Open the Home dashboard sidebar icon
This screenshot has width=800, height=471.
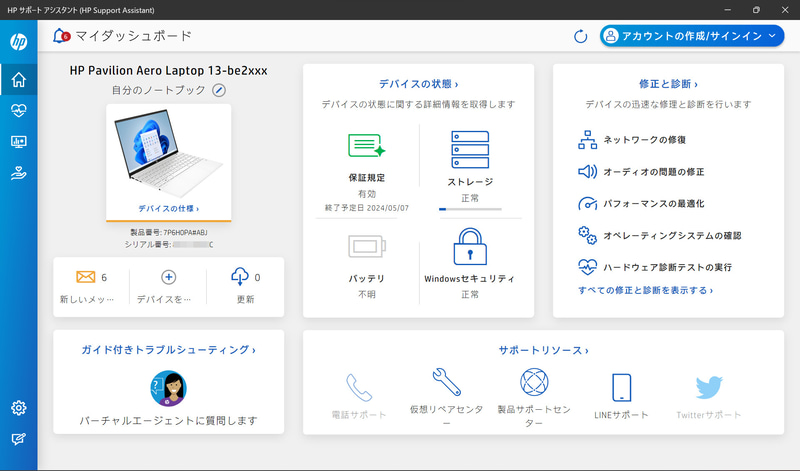[19, 80]
